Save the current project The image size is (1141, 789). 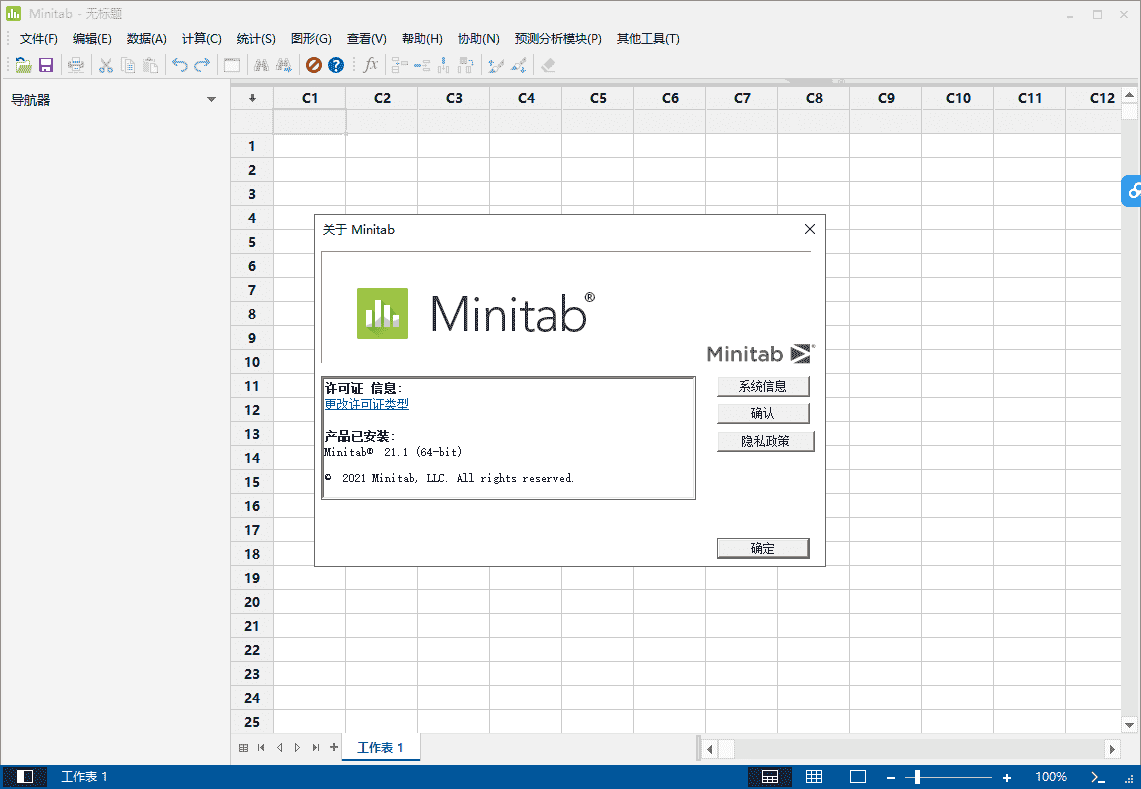pos(45,64)
